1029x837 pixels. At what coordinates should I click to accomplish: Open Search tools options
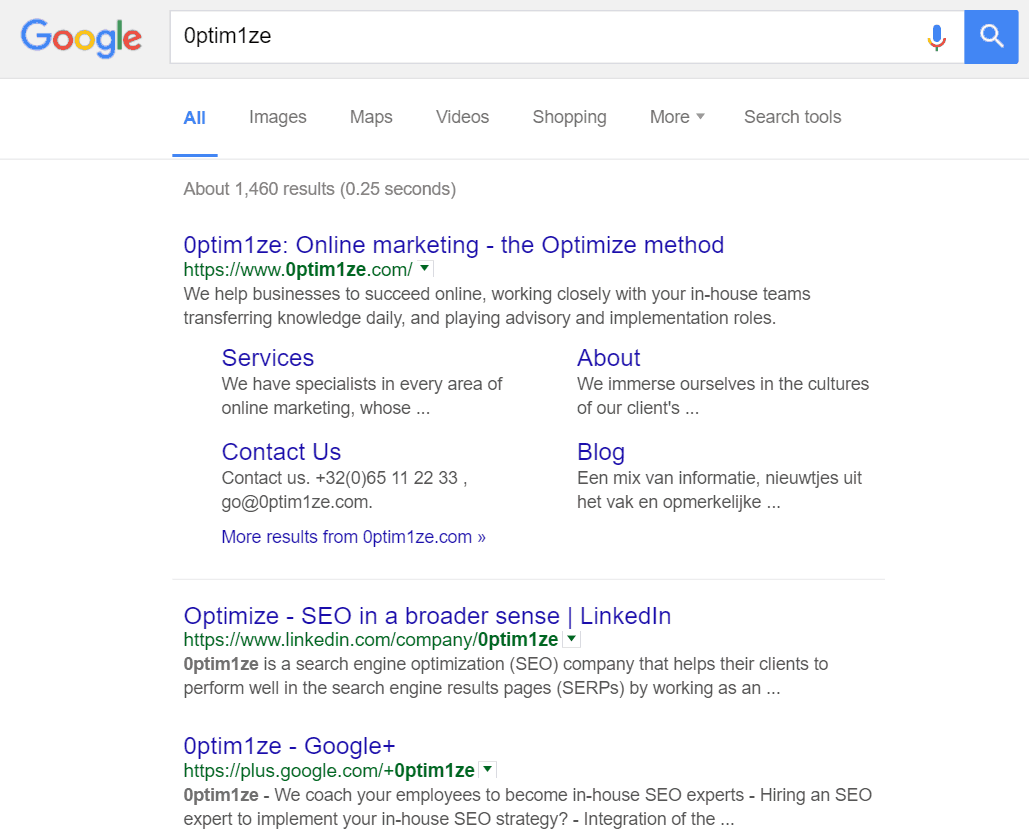[x=792, y=117]
